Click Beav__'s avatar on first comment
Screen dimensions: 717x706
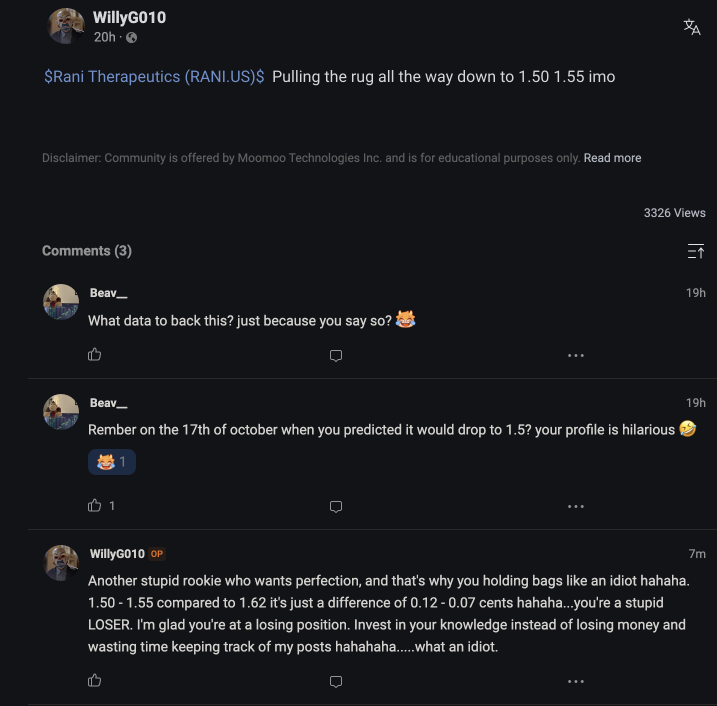pyautogui.click(x=61, y=302)
